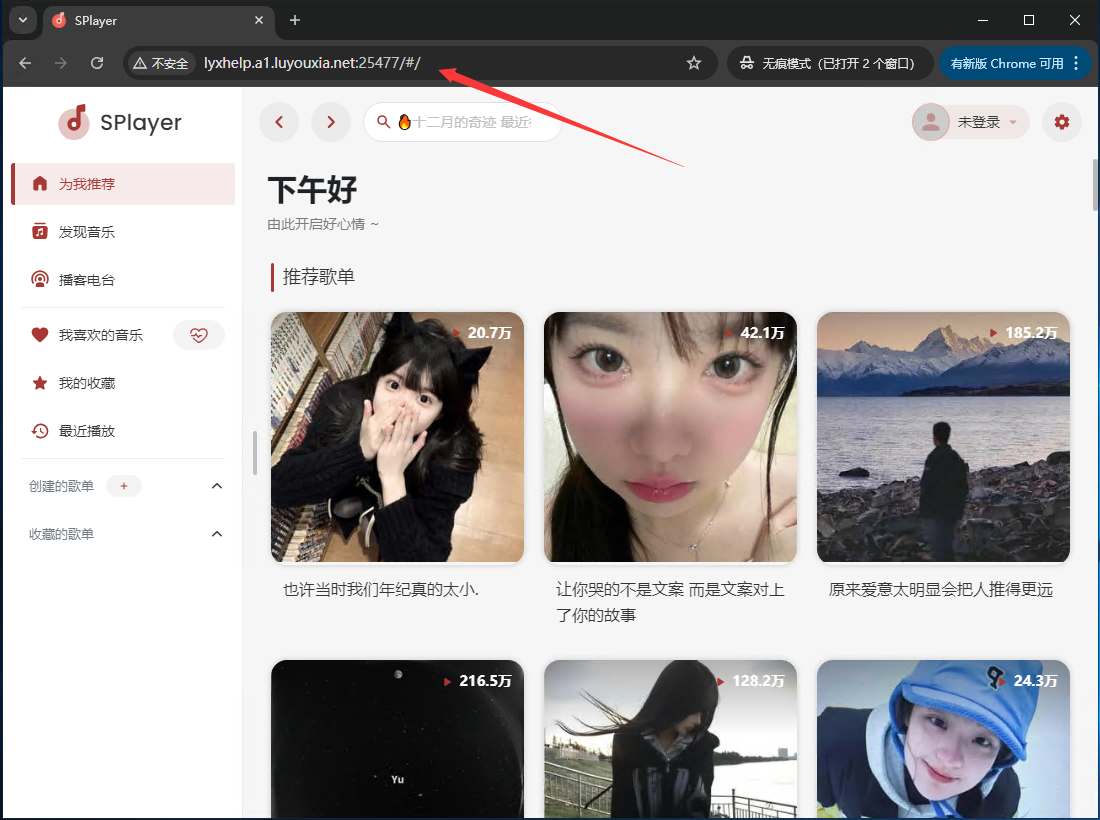Open the 原来爱意太明显会把人推得更远 playlist link
The image size is (1100, 820).
[941, 590]
